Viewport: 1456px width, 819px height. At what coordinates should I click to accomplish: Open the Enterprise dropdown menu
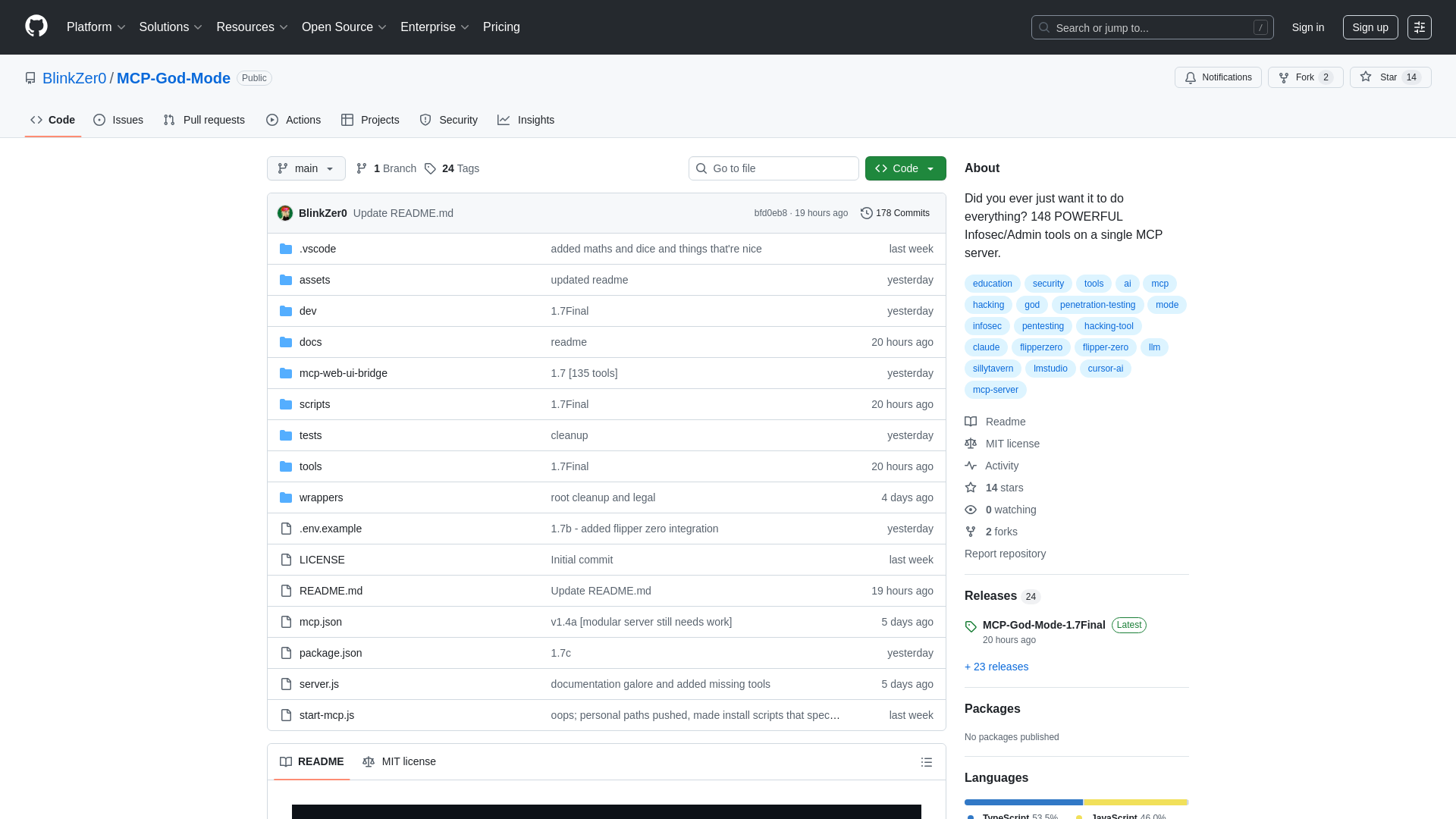(x=435, y=27)
